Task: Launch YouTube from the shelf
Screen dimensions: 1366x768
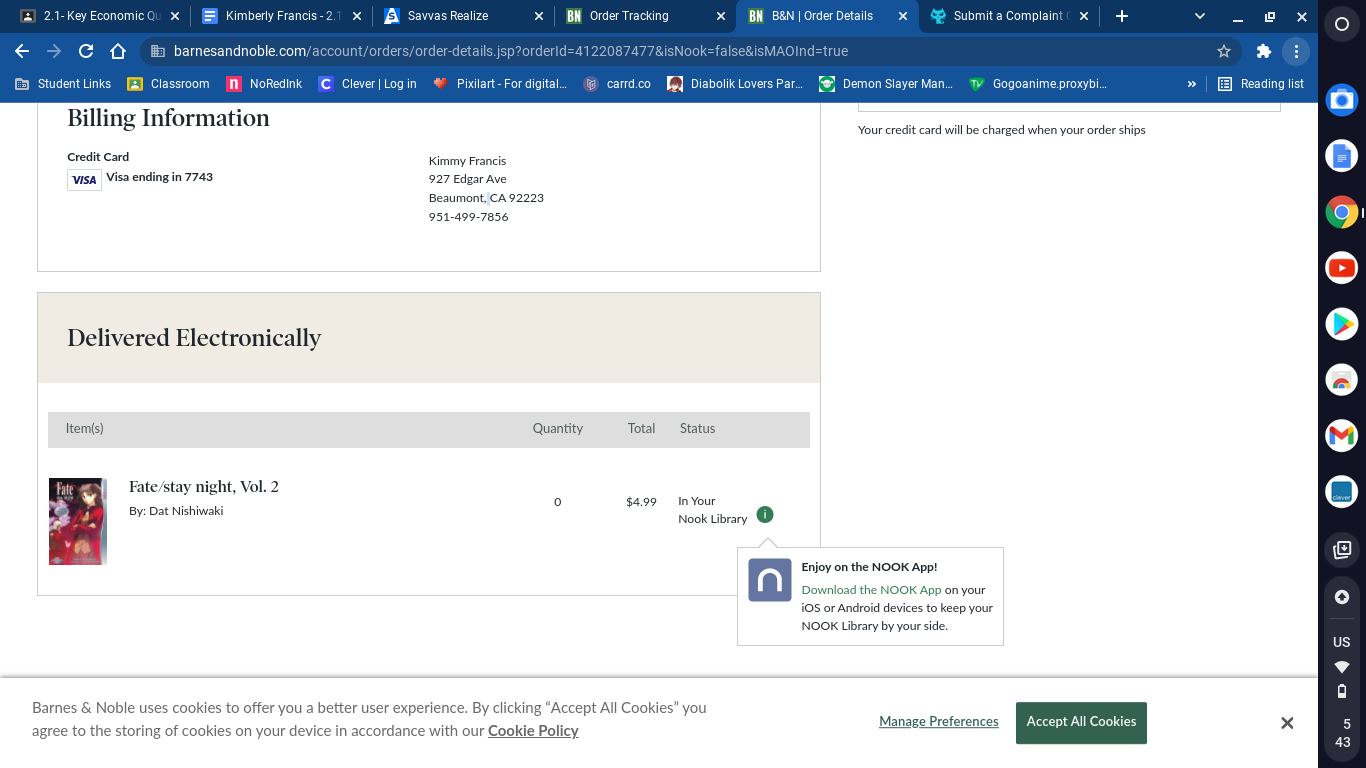Action: click(x=1341, y=267)
